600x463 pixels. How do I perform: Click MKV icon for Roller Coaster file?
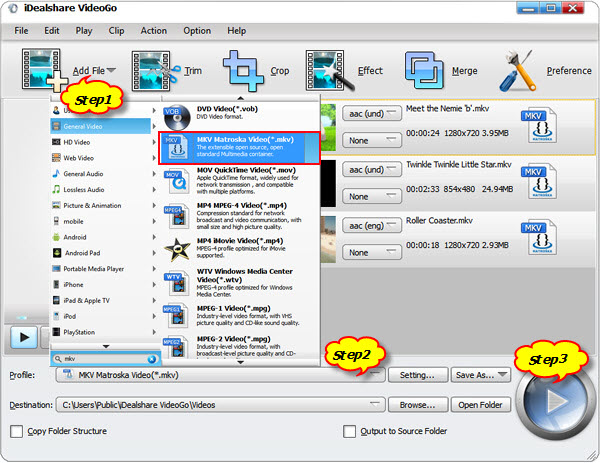click(540, 237)
